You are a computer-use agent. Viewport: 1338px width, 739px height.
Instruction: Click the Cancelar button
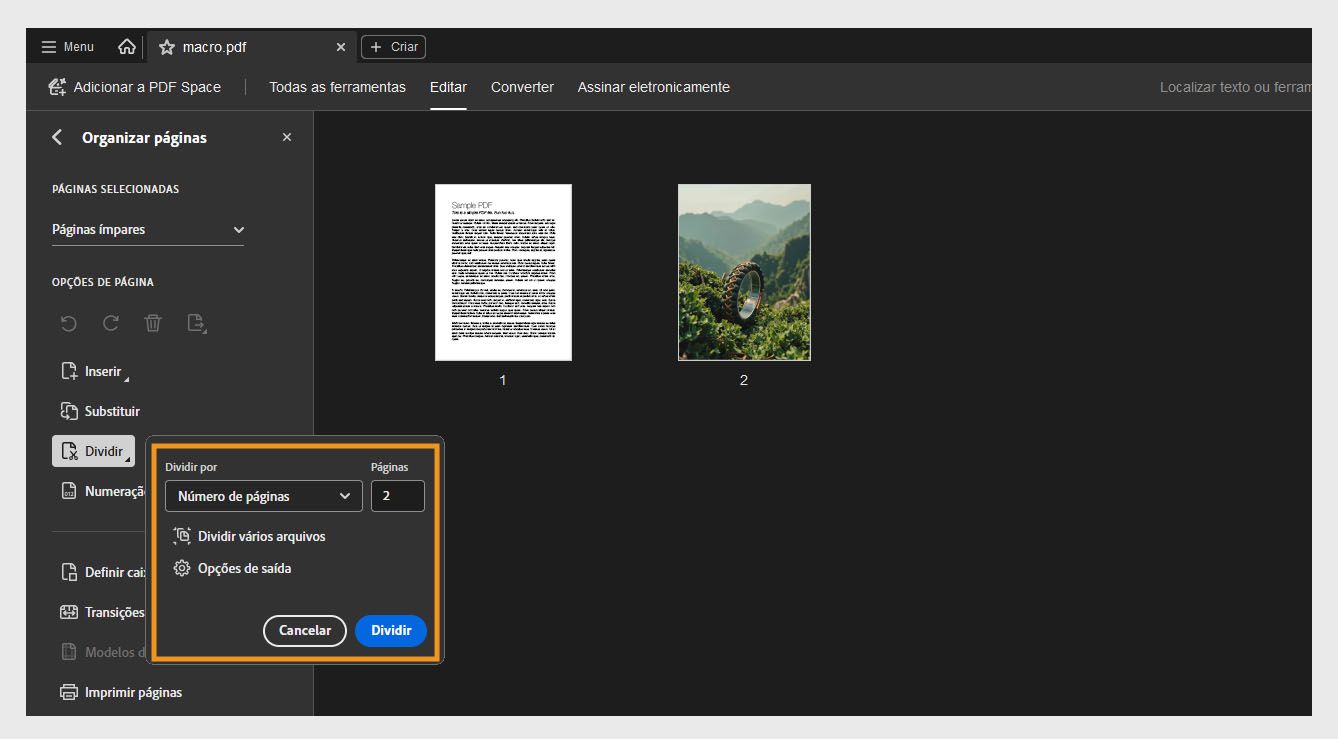(304, 631)
